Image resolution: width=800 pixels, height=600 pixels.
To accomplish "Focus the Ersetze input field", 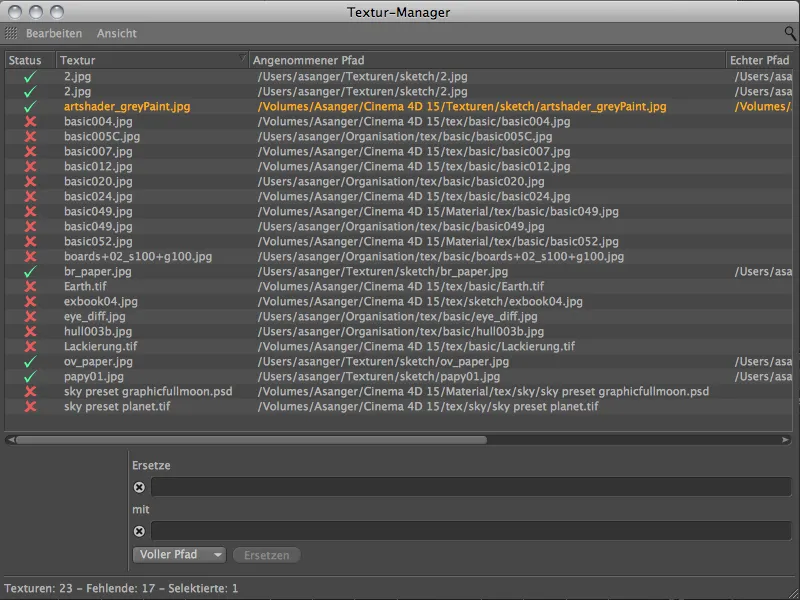I will (x=471, y=487).
